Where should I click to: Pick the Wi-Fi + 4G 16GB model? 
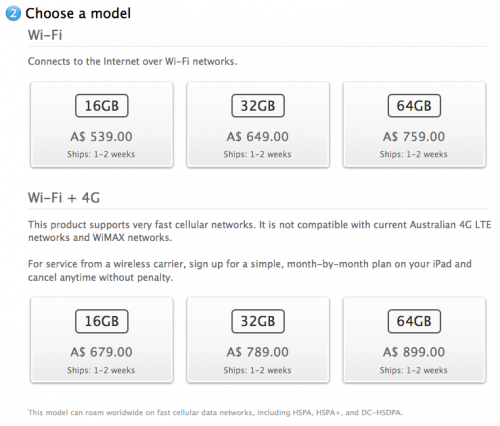tap(102, 340)
